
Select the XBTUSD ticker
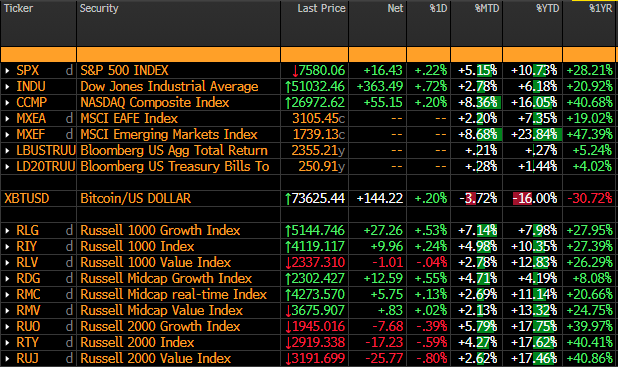click(26, 199)
